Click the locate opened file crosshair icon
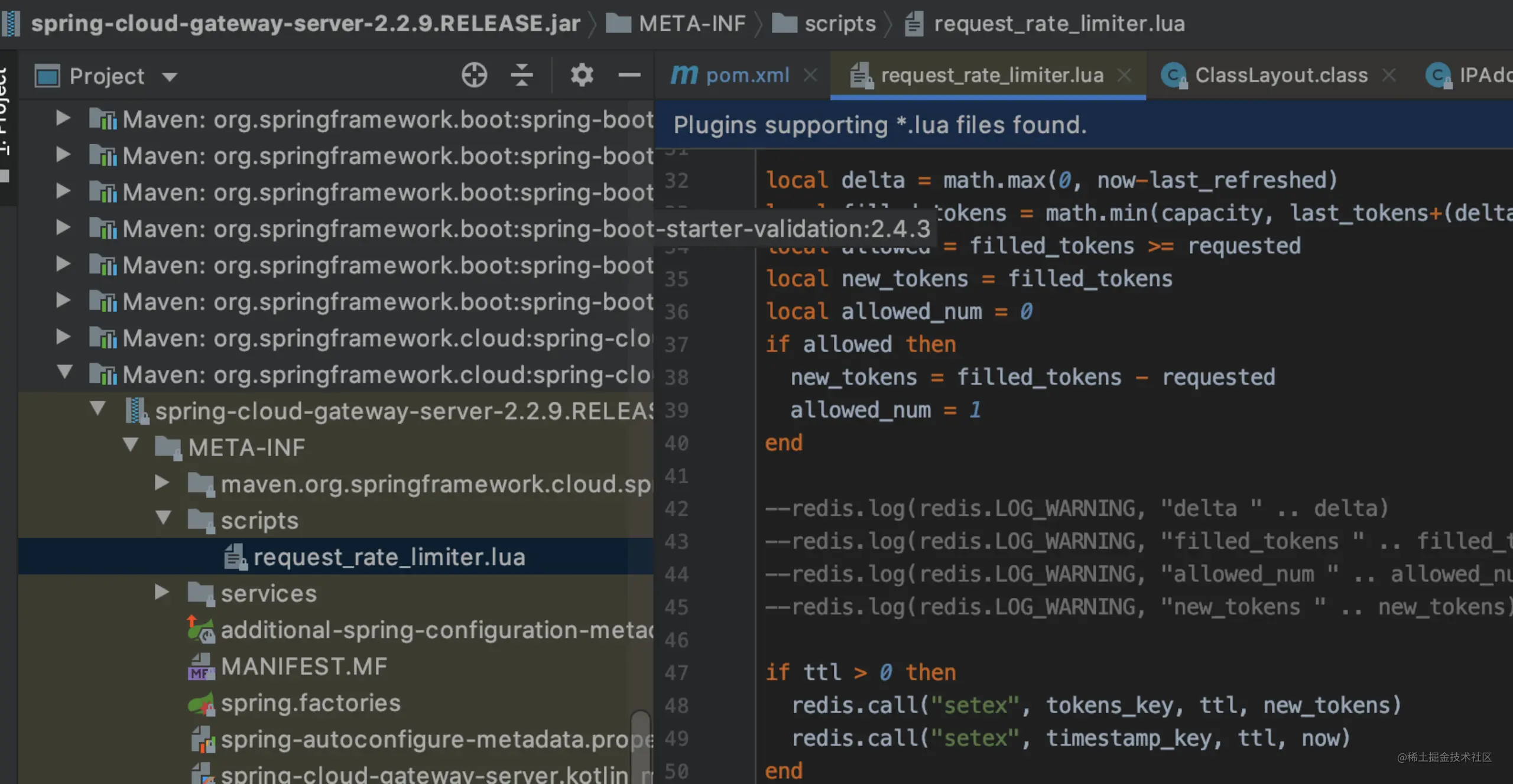Viewport: 1513px width, 784px height. click(x=474, y=76)
